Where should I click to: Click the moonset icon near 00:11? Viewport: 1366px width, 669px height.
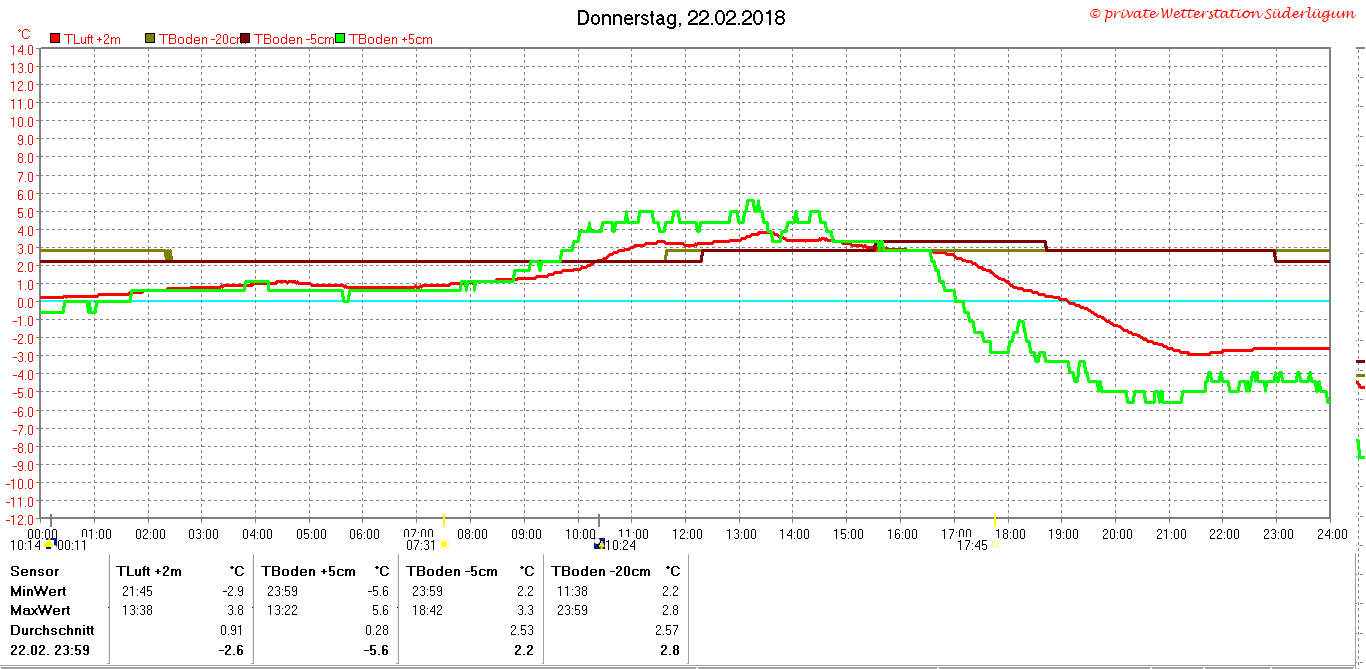[50, 545]
